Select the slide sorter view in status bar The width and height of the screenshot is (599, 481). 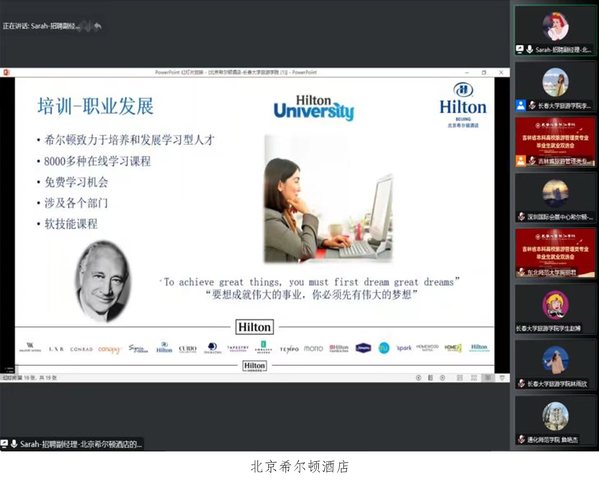coord(474,377)
